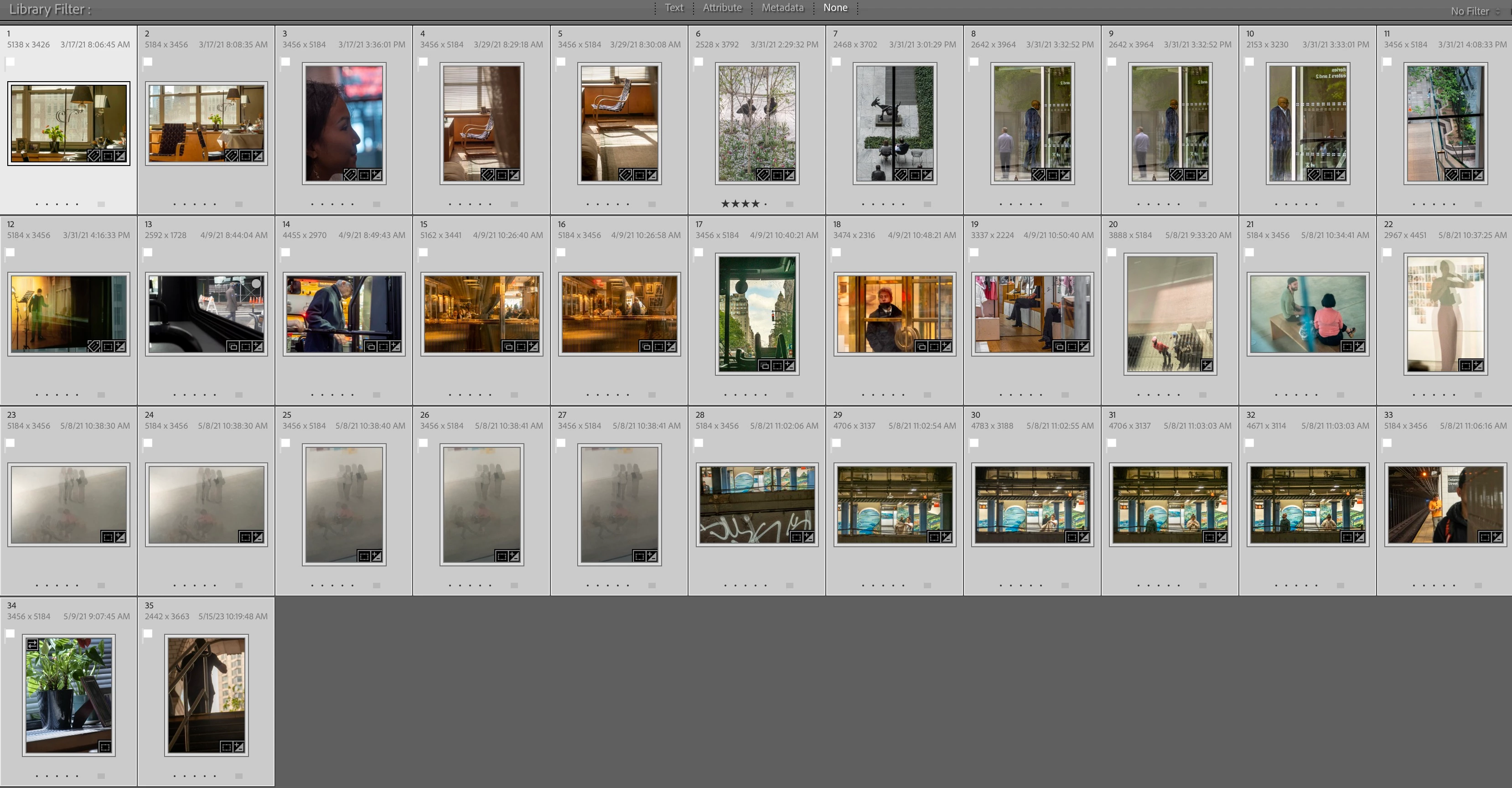Click crop badge on photo 3 thumbnail

click(364, 175)
